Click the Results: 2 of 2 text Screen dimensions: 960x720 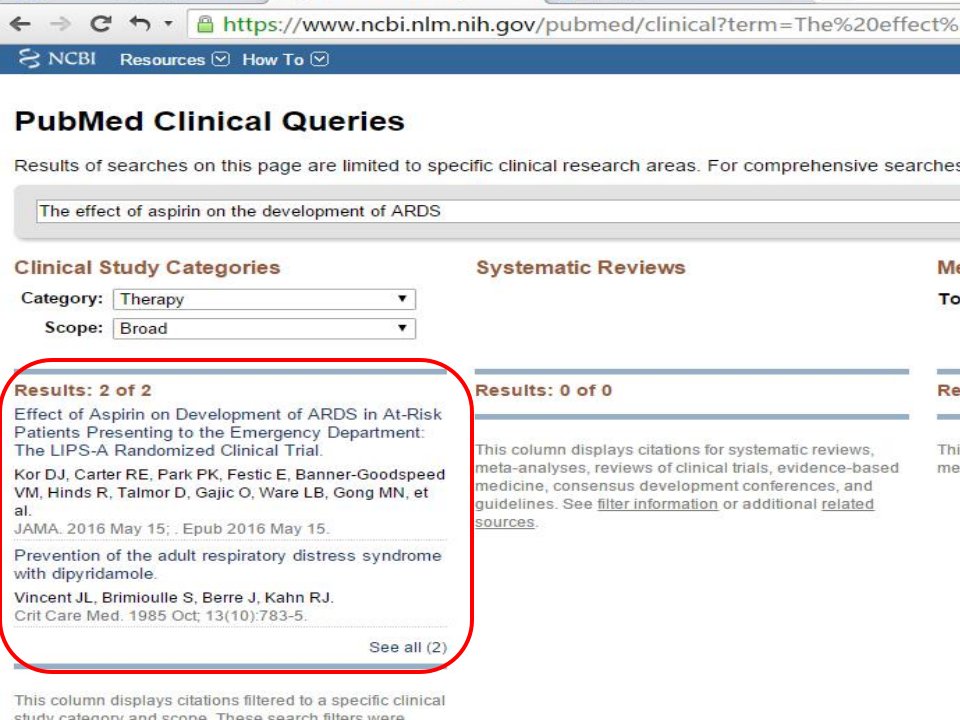point(83,390)
